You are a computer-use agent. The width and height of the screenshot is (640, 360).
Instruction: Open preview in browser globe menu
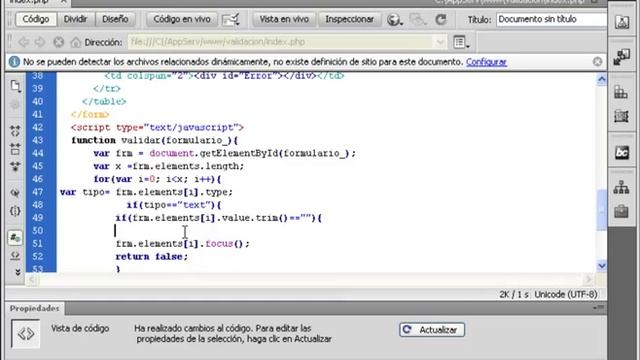[394, 20]
